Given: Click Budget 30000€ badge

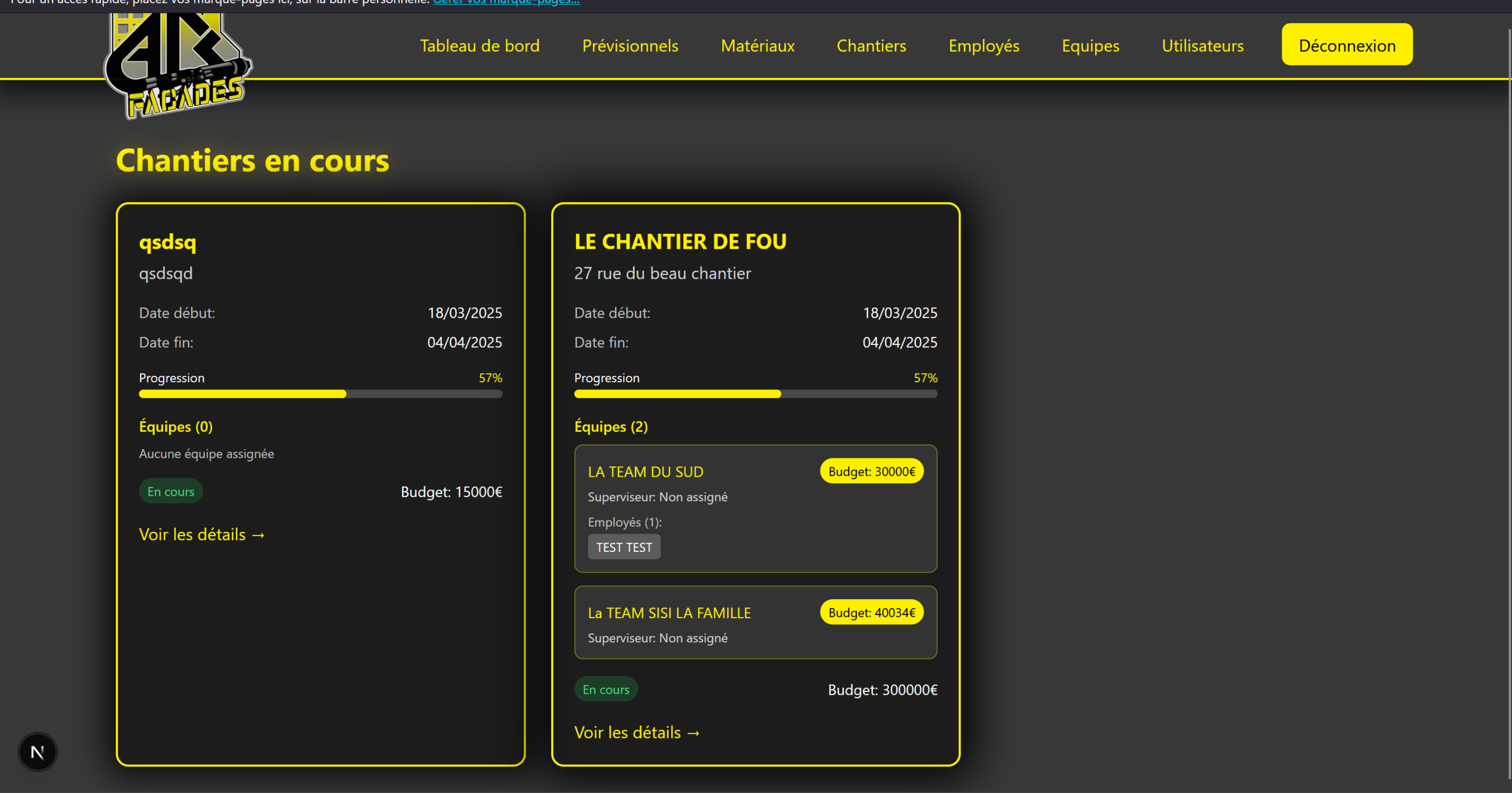Looking at the screenshot, I should (x=871, y=471).
